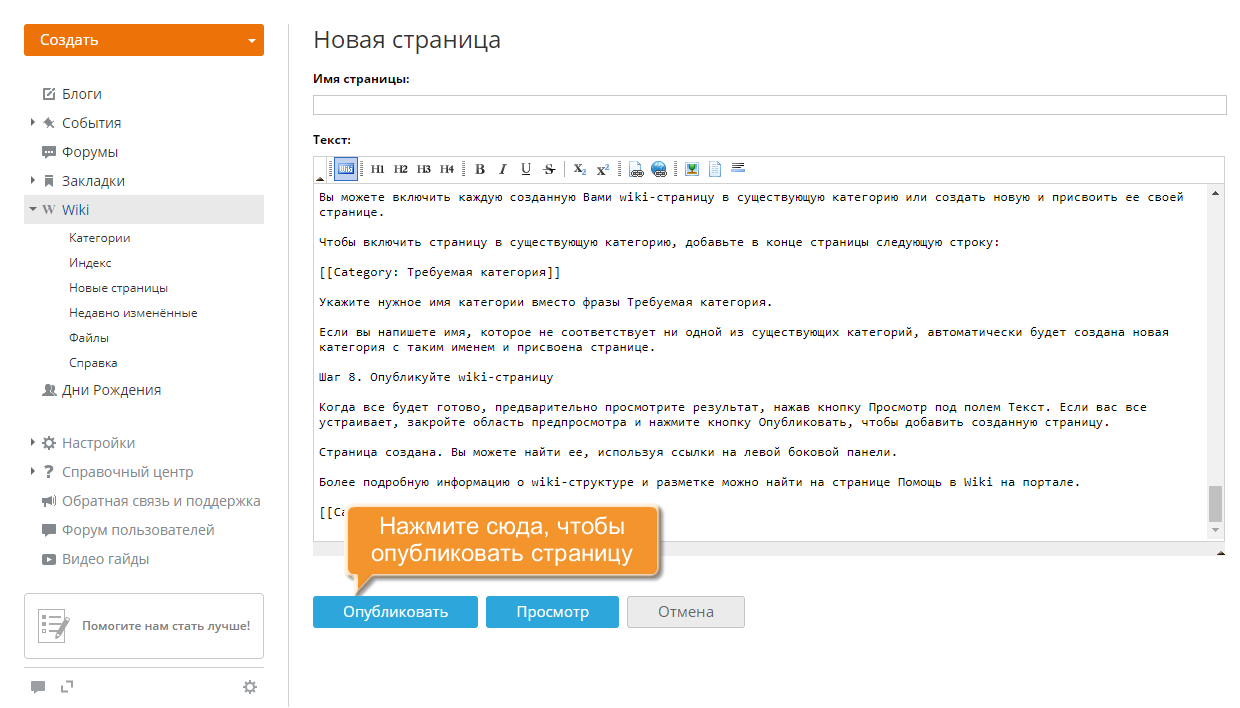1240x708 pixels.
Task: Click the Wiki W icon in sidebar
Action: (49, 210)
